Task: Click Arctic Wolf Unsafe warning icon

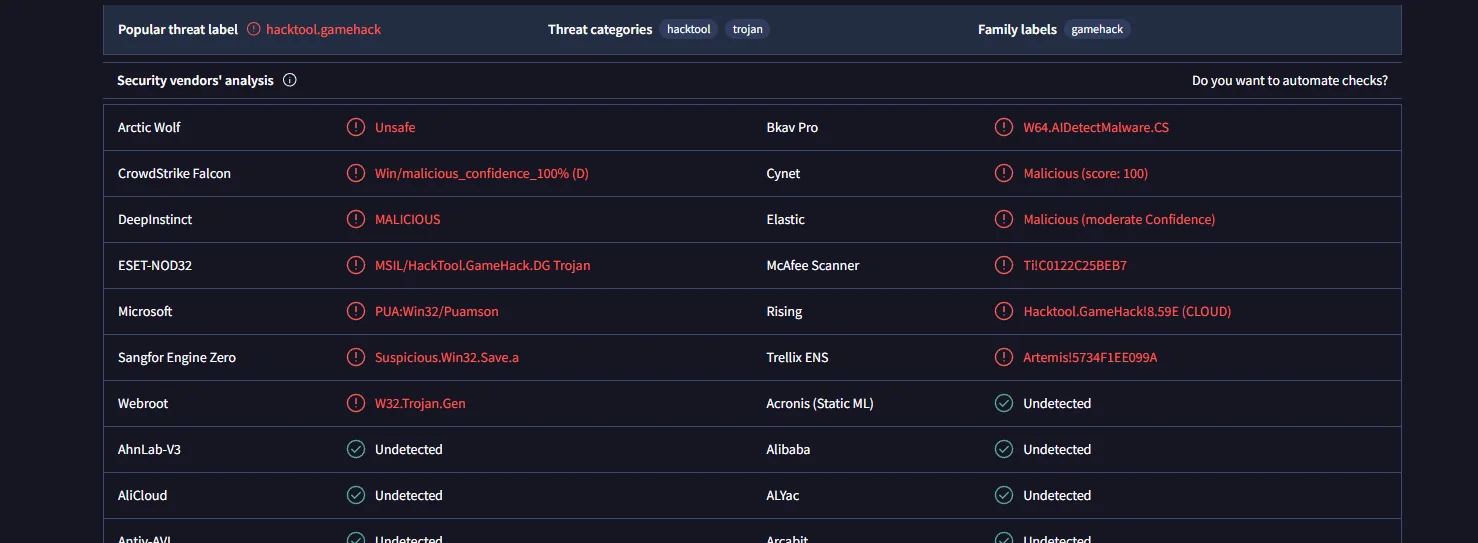Action: tap(355, 128)
